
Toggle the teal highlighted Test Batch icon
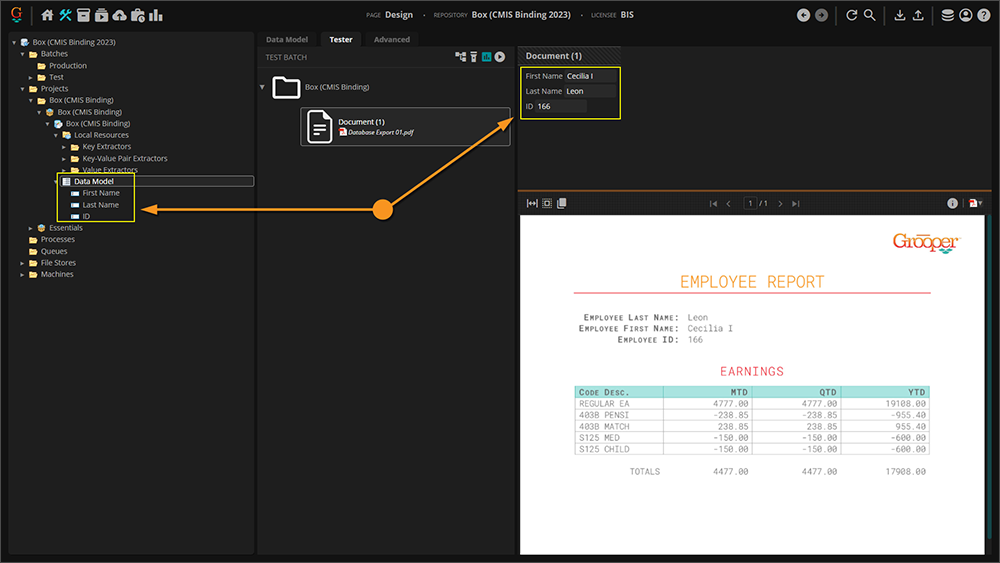[487, 57]
